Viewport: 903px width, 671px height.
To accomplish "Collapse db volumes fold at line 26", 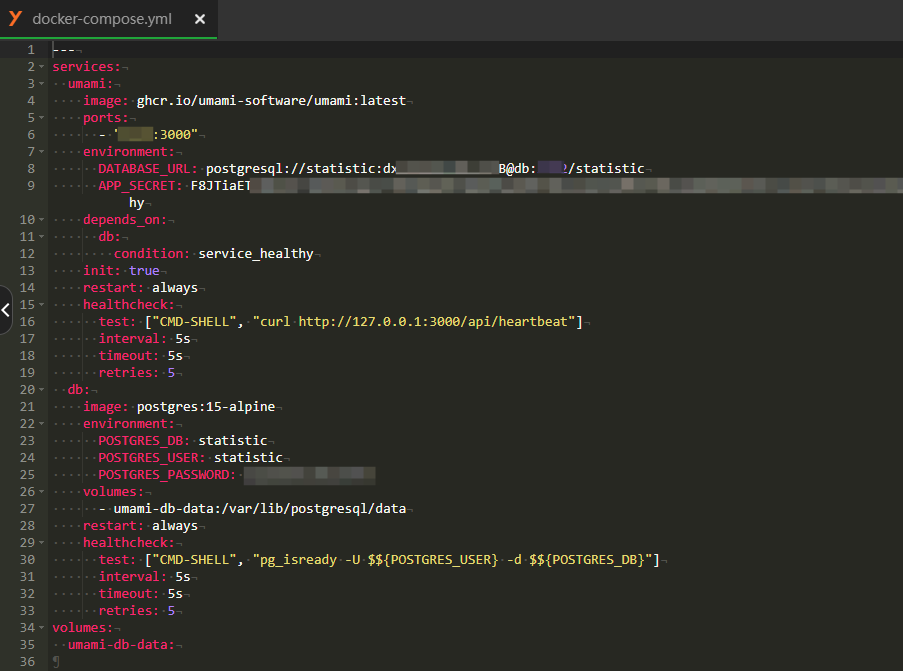I will coord(41,492).
